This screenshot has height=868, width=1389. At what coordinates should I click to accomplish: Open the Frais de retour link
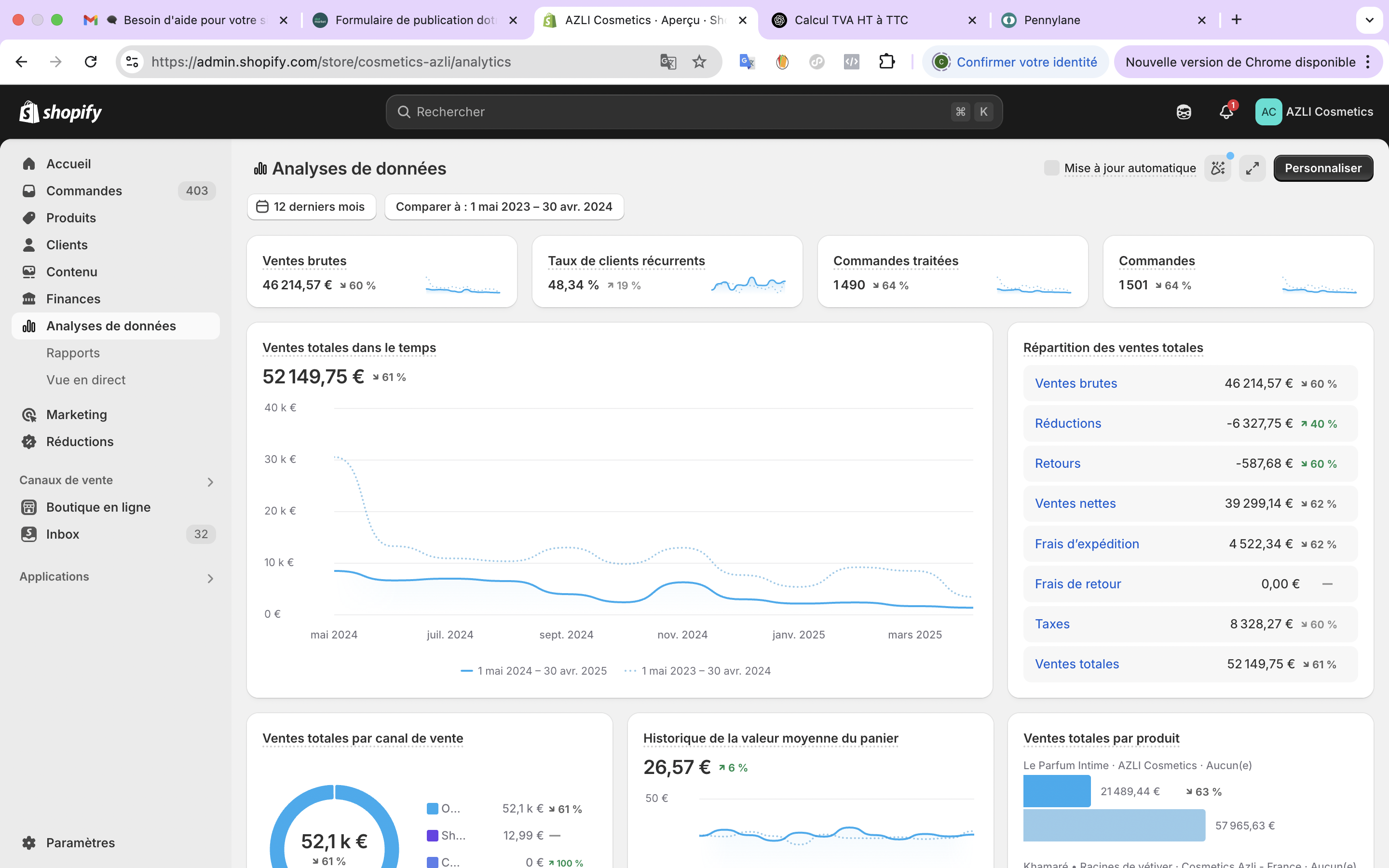pos(1077,584)
